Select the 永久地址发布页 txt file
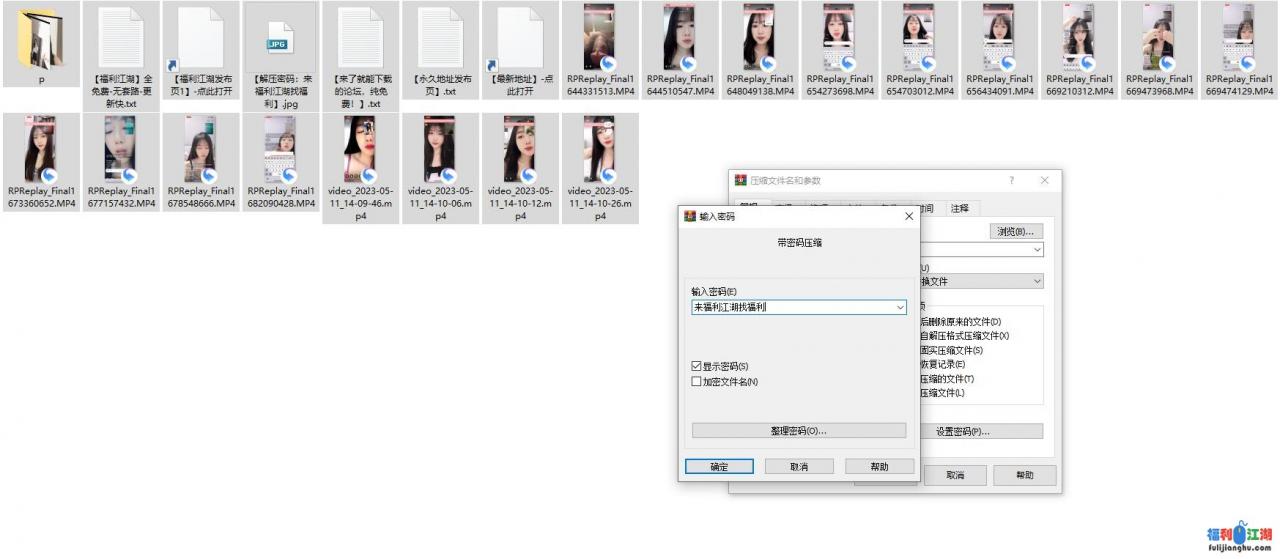The height and width of the screenshot is (559, 1280). click(440, 41)
